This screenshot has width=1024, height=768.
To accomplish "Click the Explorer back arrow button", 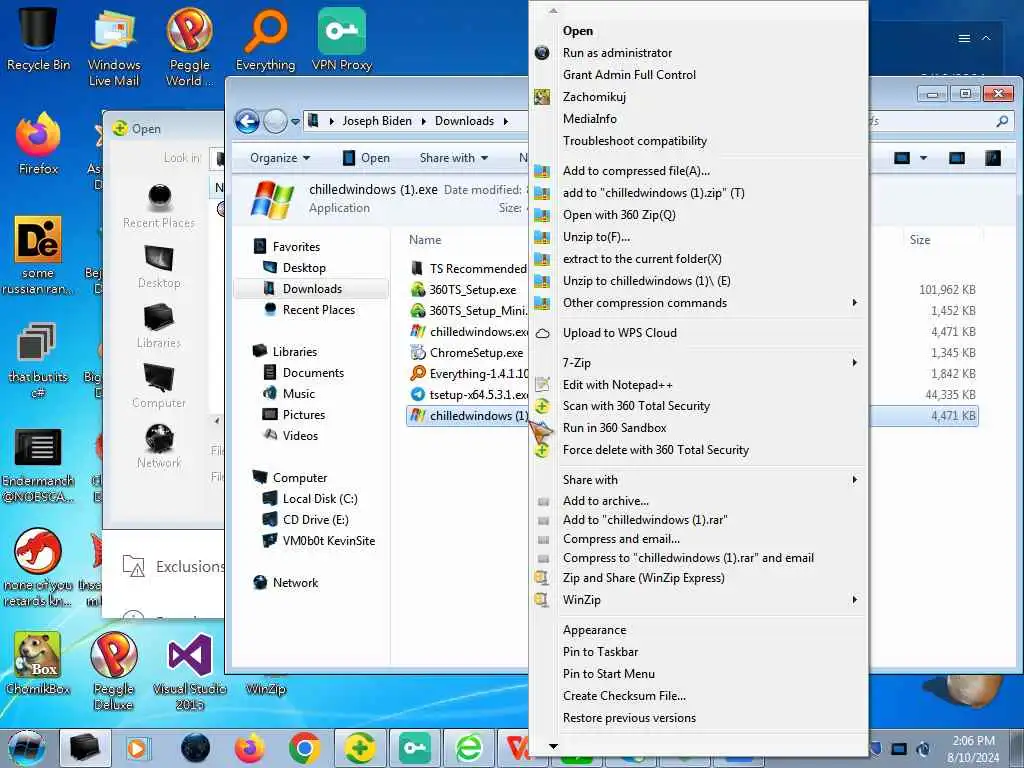I will coord(248,121).
